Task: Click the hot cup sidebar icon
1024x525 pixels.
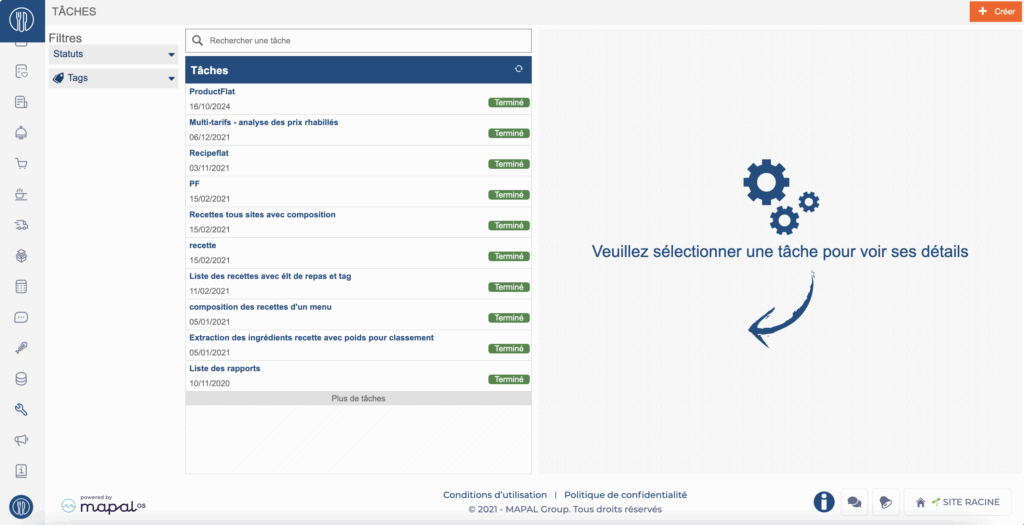Action: [x=21, y=194]
